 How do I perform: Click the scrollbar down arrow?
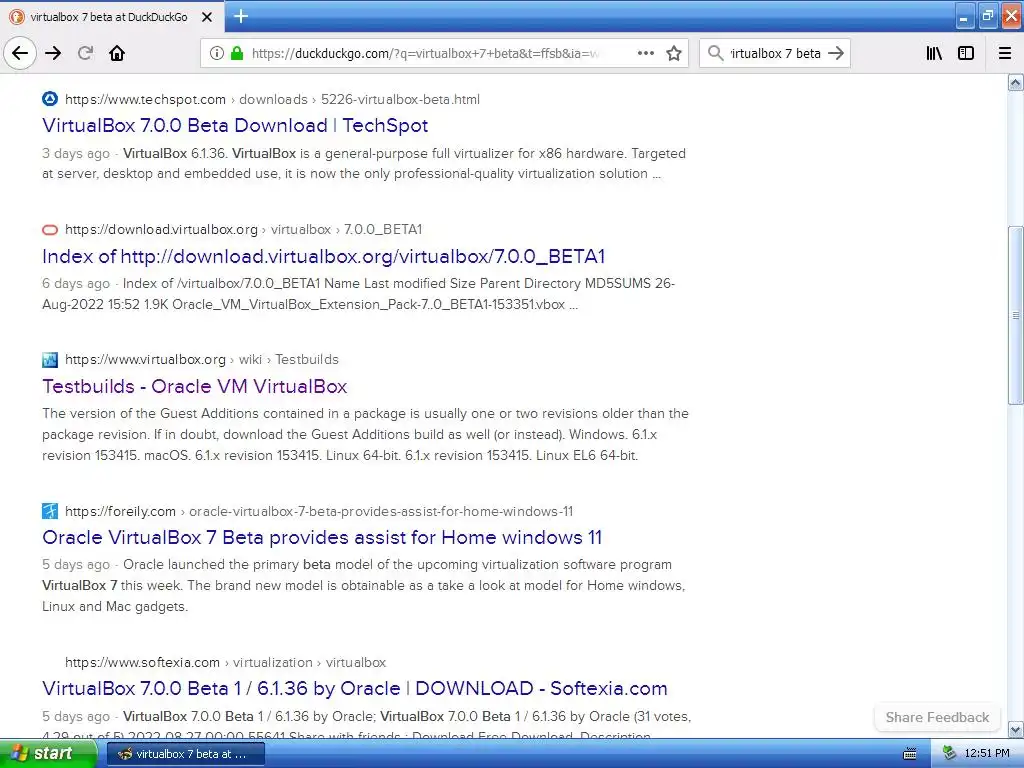[1016, 729]
